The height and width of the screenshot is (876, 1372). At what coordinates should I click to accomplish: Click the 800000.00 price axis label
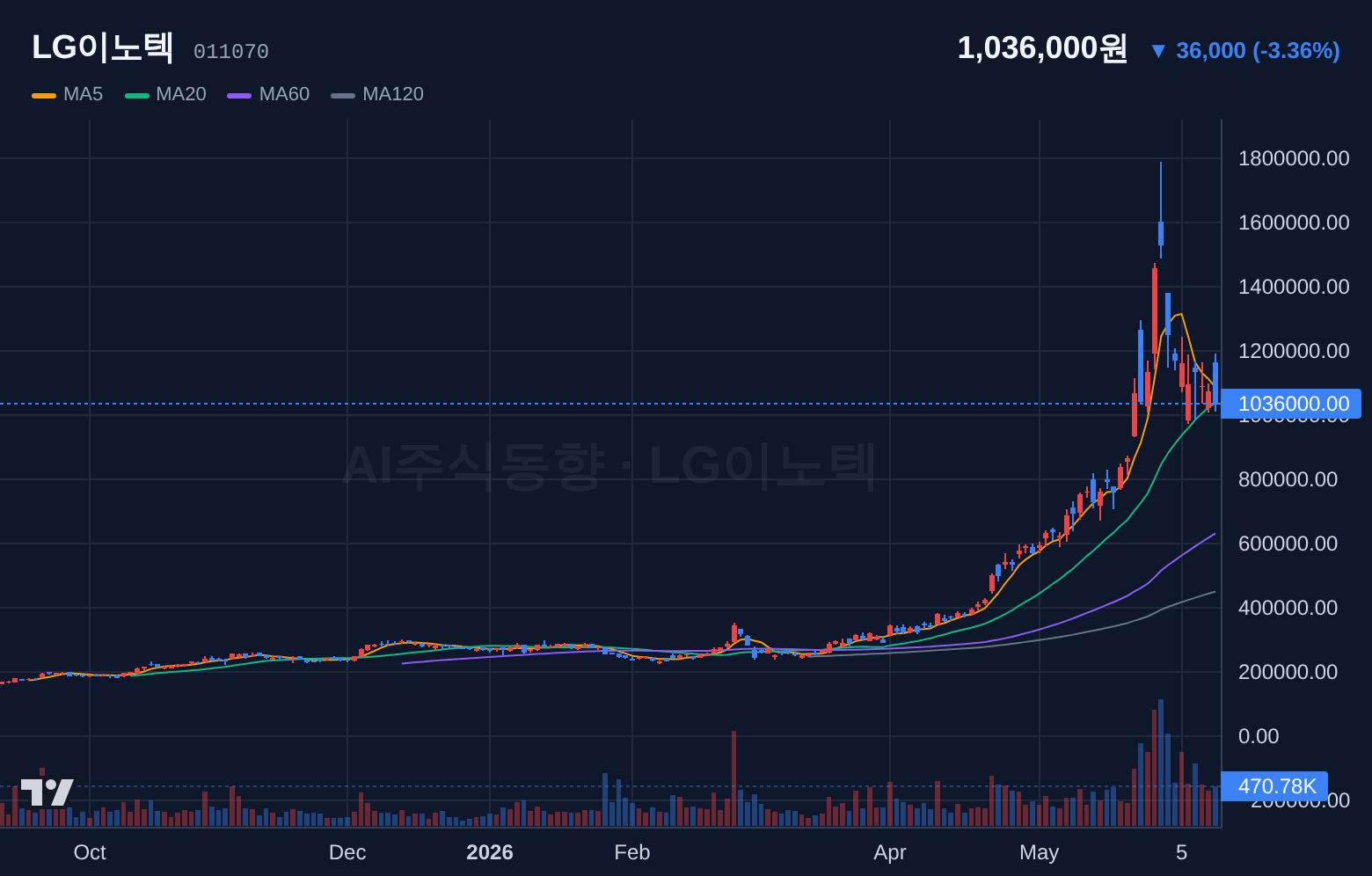coord(1288,479)
